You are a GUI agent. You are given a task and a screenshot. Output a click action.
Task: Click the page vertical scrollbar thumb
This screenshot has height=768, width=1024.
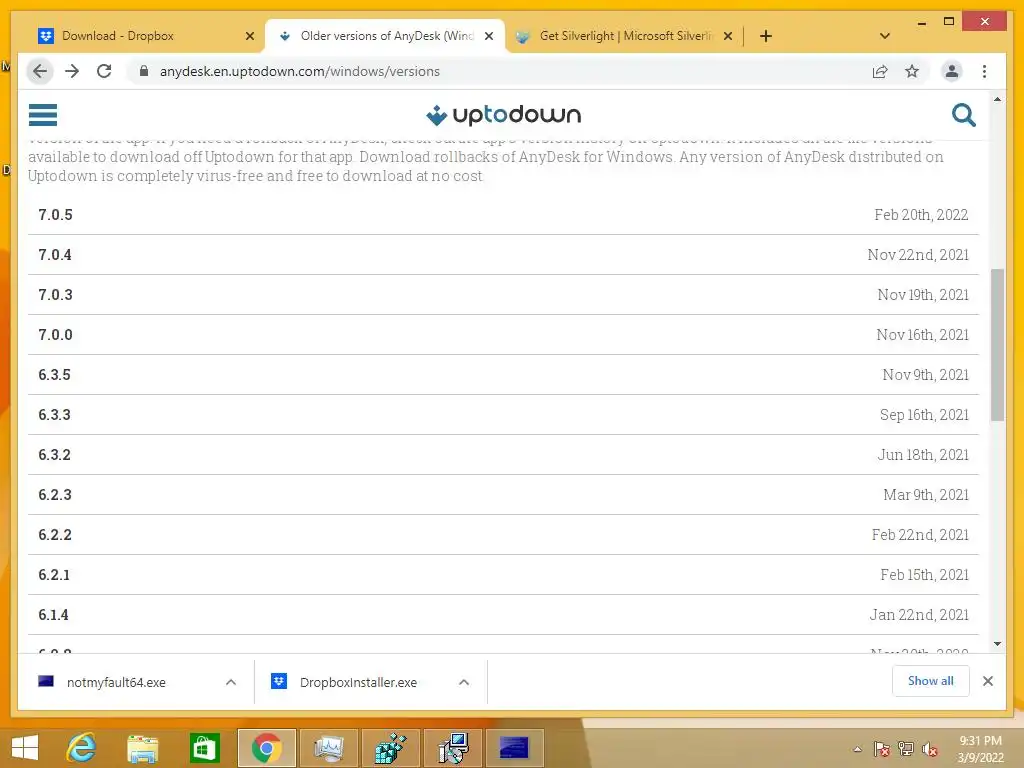pyautogui.click(x=997, y=345)
